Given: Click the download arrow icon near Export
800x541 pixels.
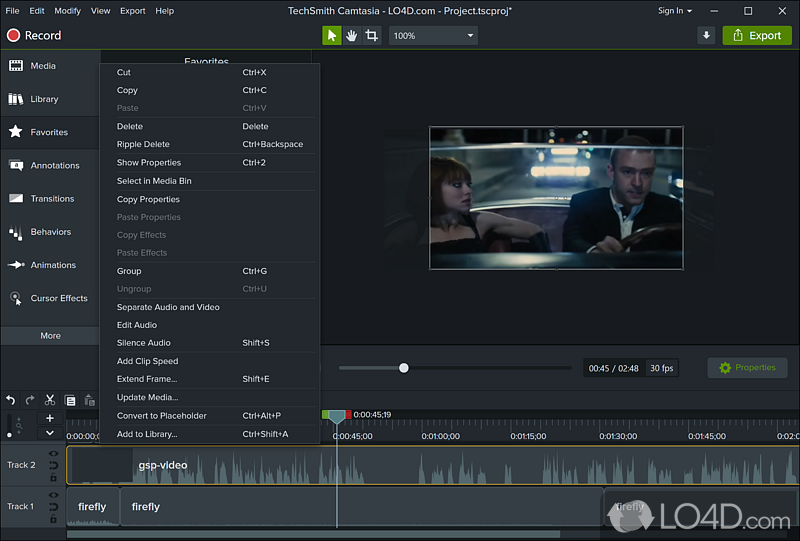Looking at the screenshot, I should pyautogui.click(x=706, y=35).
